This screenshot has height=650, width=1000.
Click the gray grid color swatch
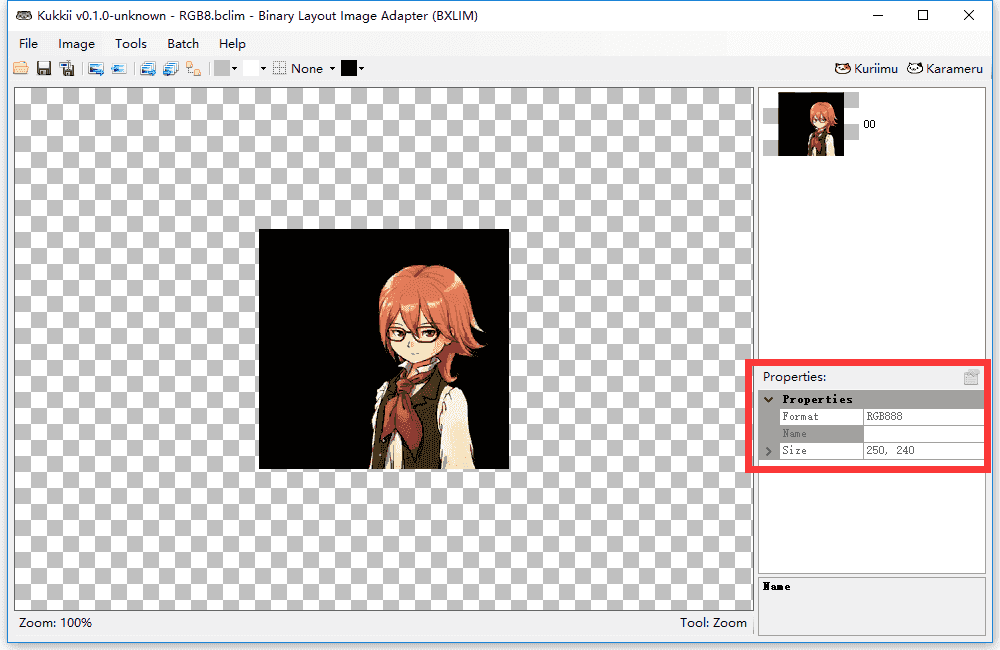click(x=221, y=68)
